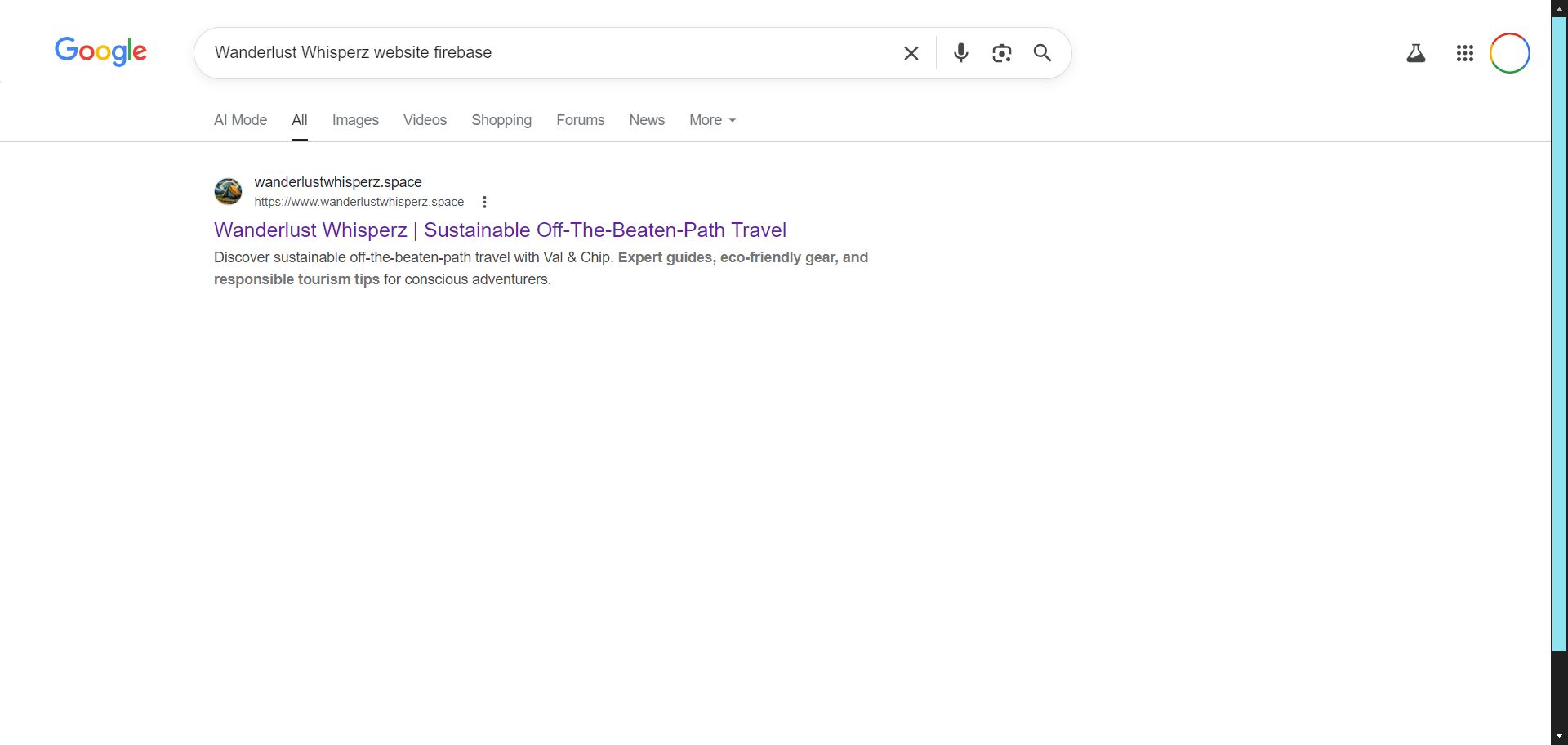Open Wanderlust Whisperz Sustainable Travel result link
The width and height of the screenshot is (1568, 745).
(500, 230)
